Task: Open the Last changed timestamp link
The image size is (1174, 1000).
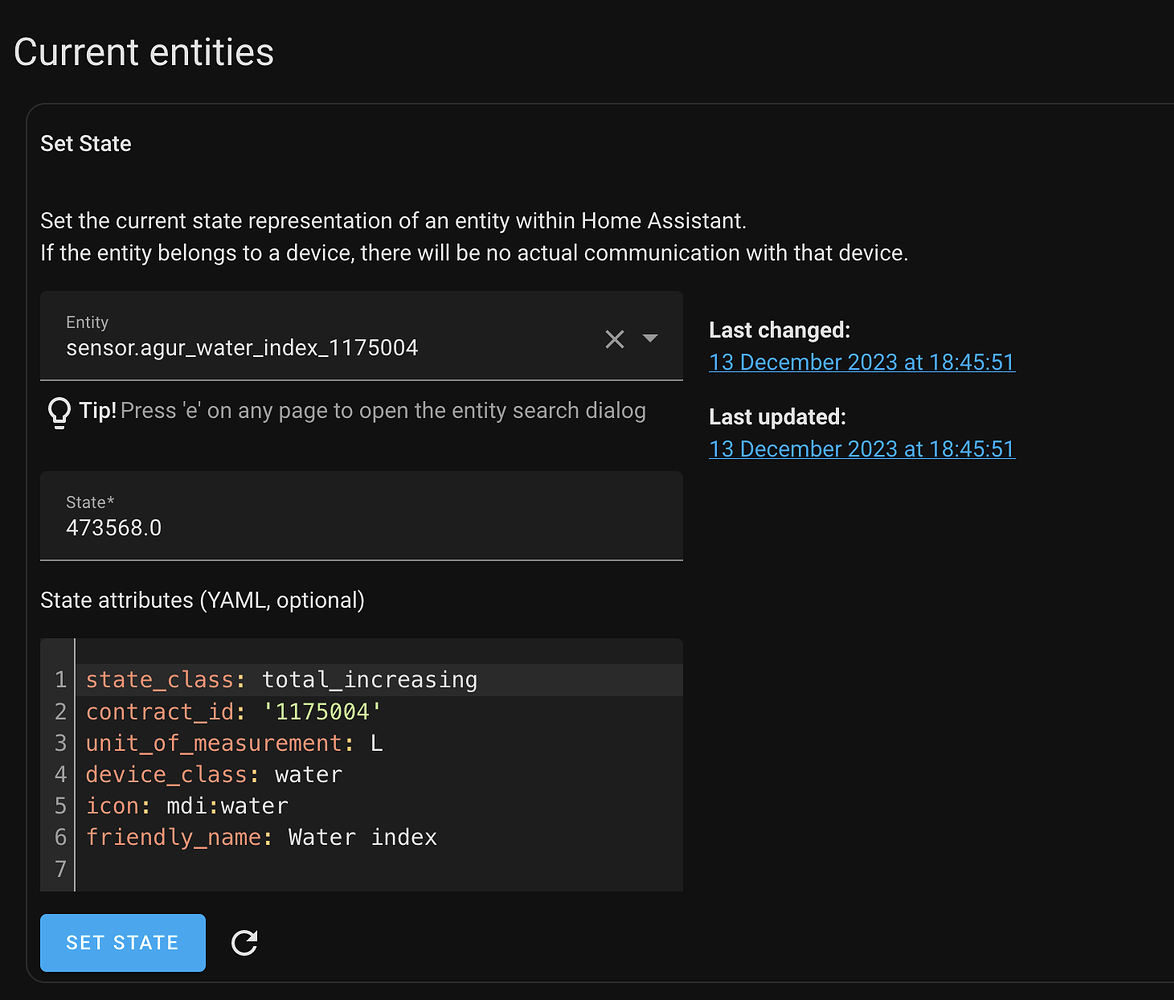Action: point(862,362)
